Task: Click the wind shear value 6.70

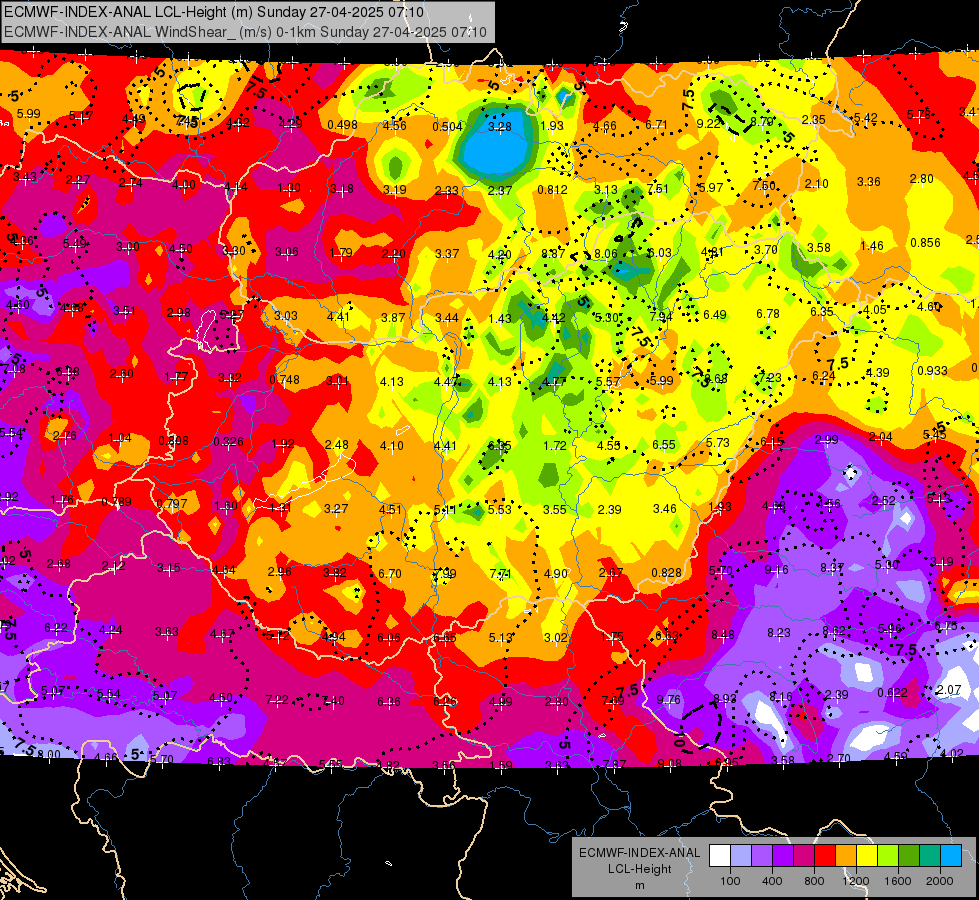Action: 390,573
